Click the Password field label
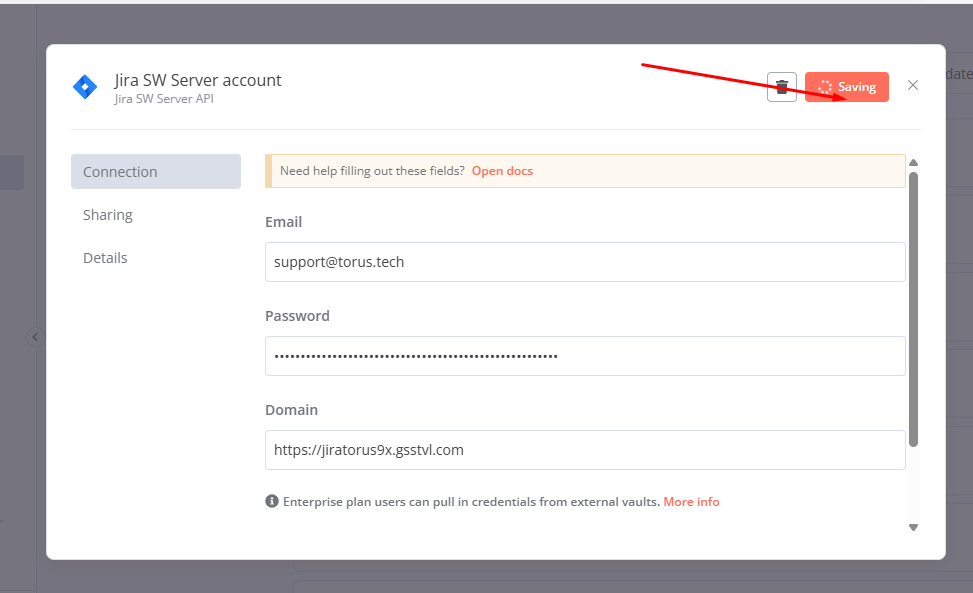The width and height of the screenshot is (973, 593). pos(297,316)
